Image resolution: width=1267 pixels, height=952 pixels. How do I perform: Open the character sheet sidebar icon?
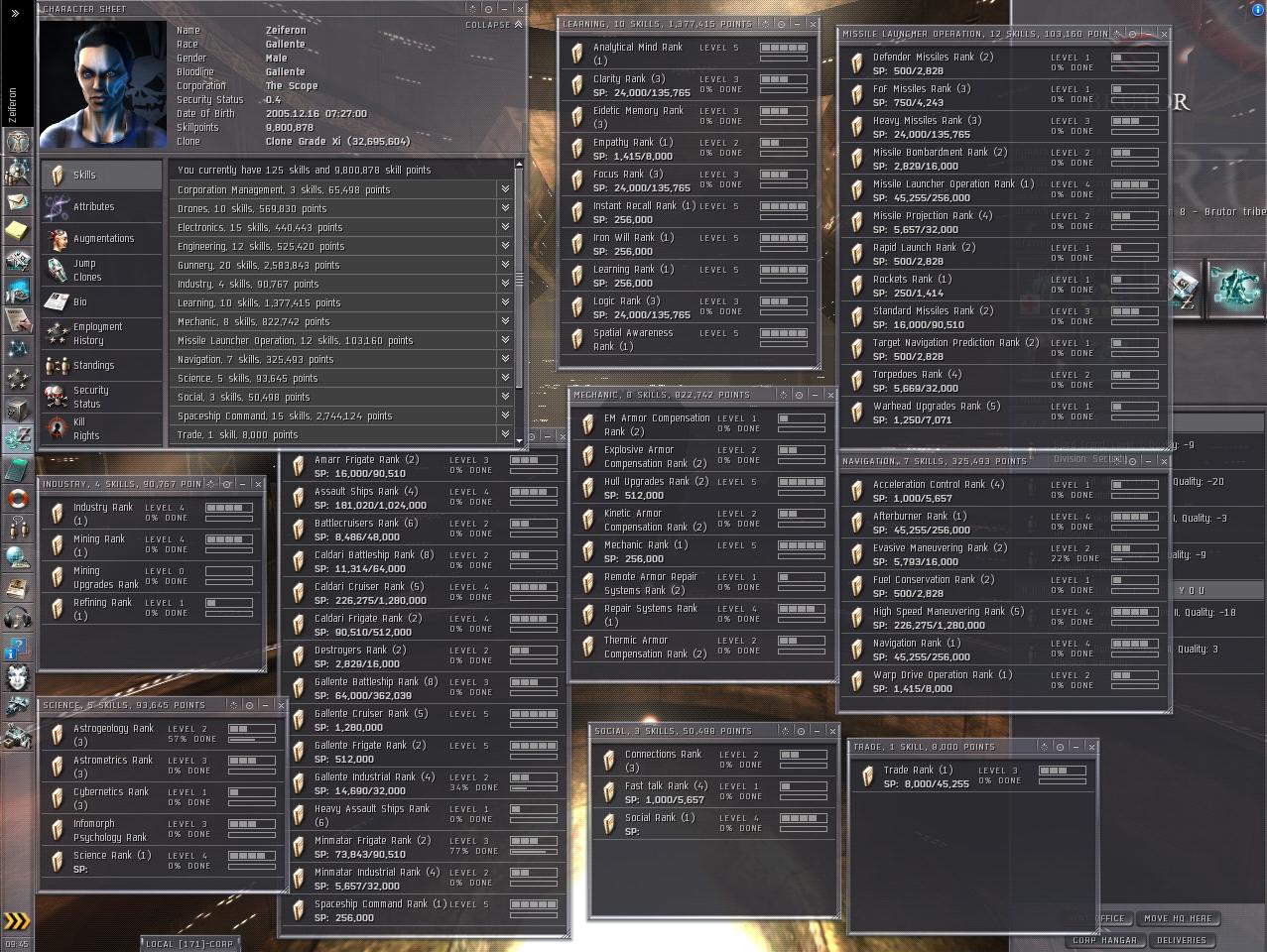[x=17, y=141]
